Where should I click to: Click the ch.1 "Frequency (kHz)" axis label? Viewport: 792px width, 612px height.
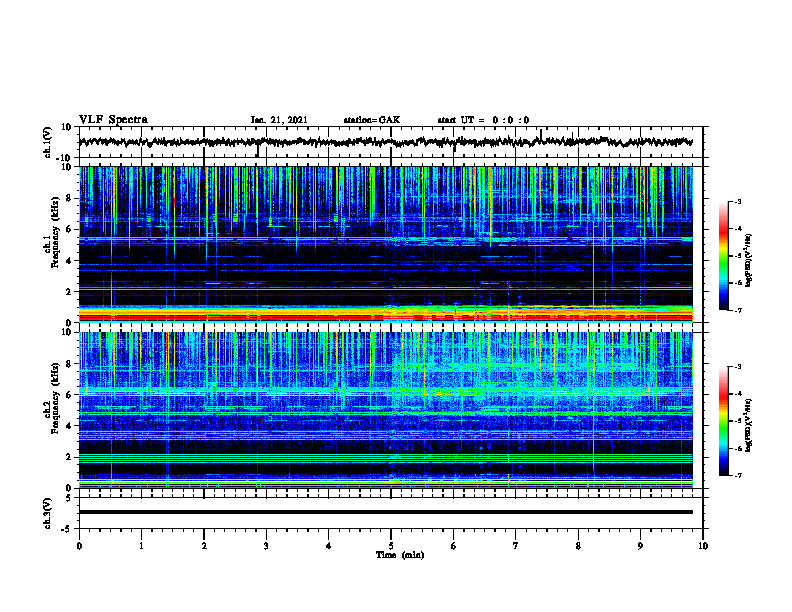point(55,232)
